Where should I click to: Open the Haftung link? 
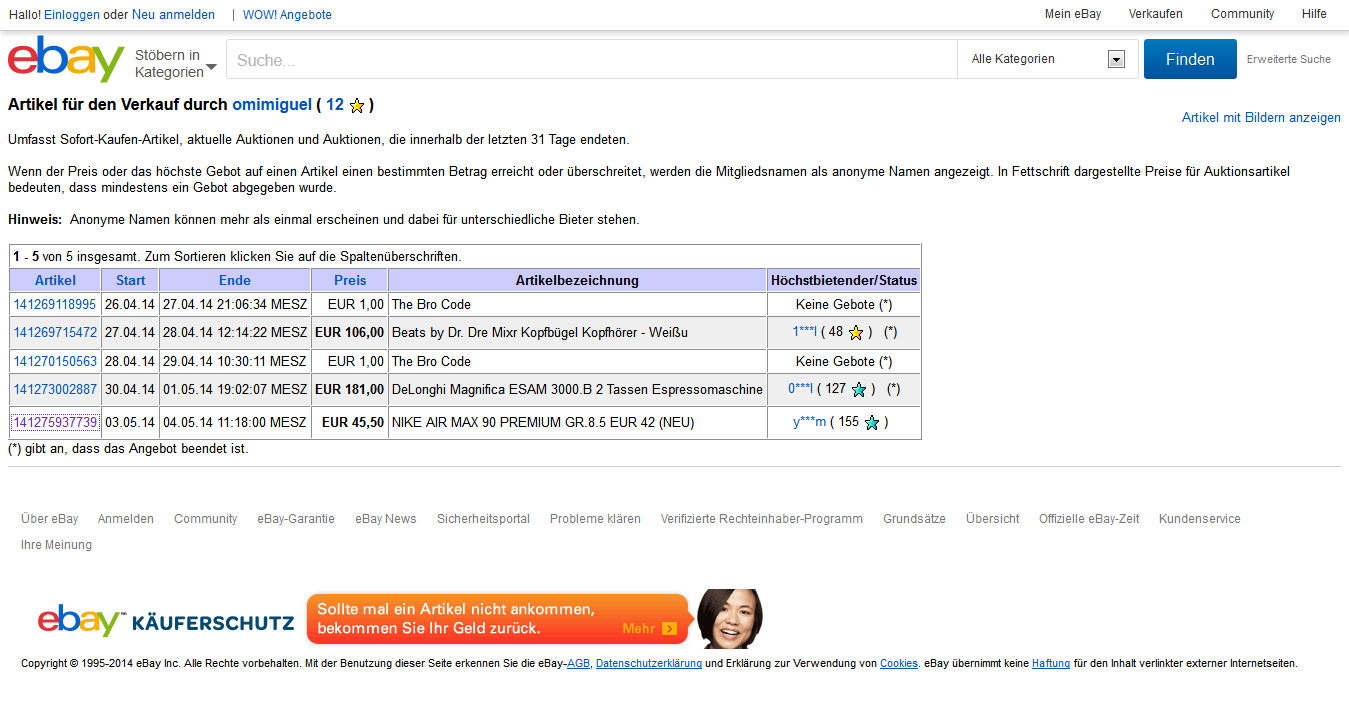coord(1051,663)
